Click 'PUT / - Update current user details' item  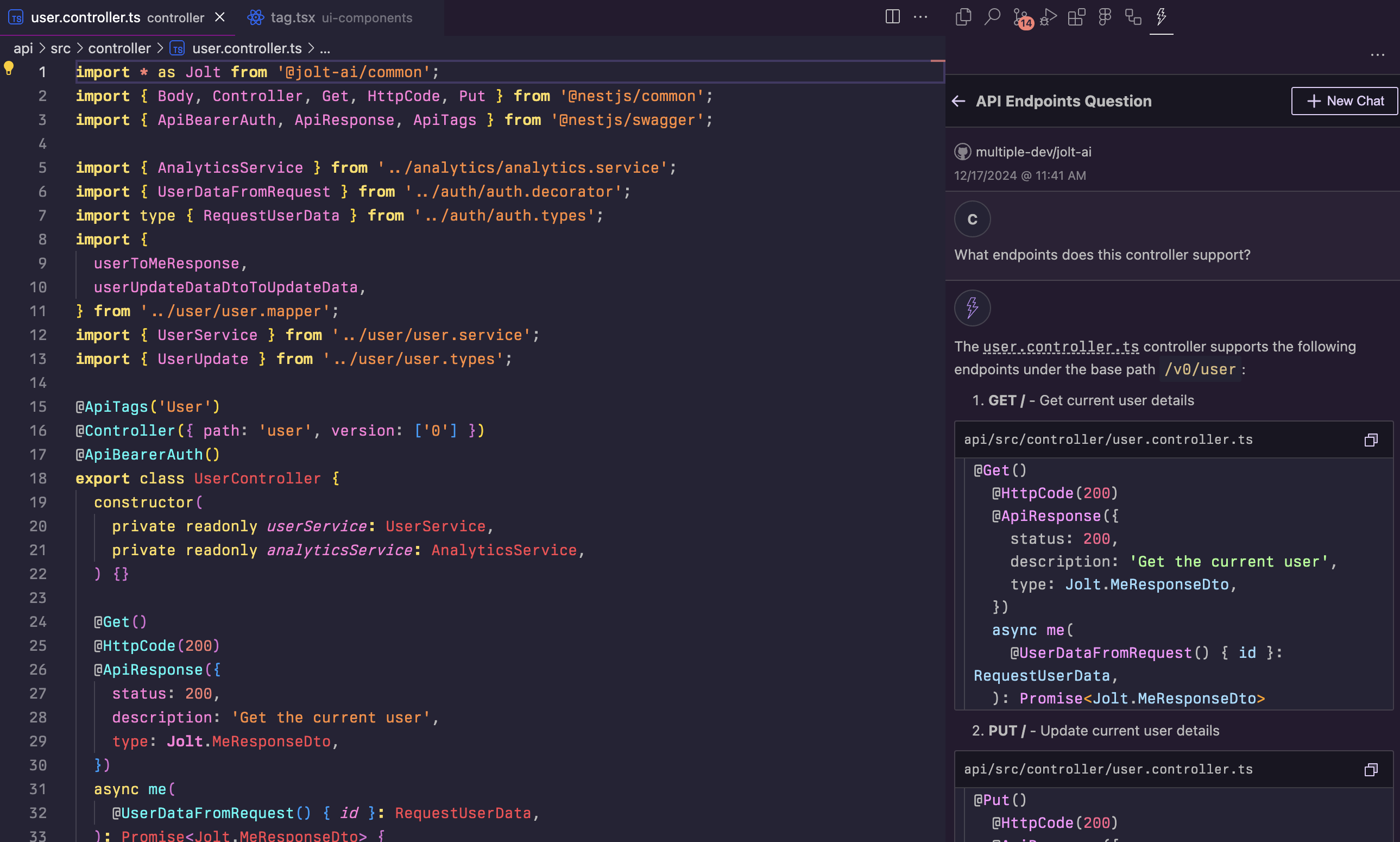[1103, 731]
